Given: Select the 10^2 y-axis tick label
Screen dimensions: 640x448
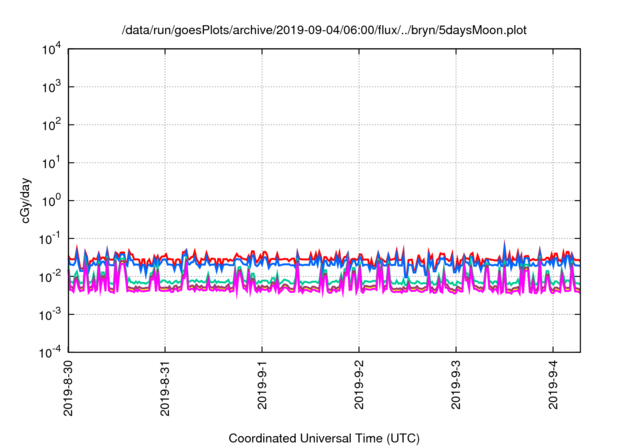Looking at the screenshot, I should [51, 125].
